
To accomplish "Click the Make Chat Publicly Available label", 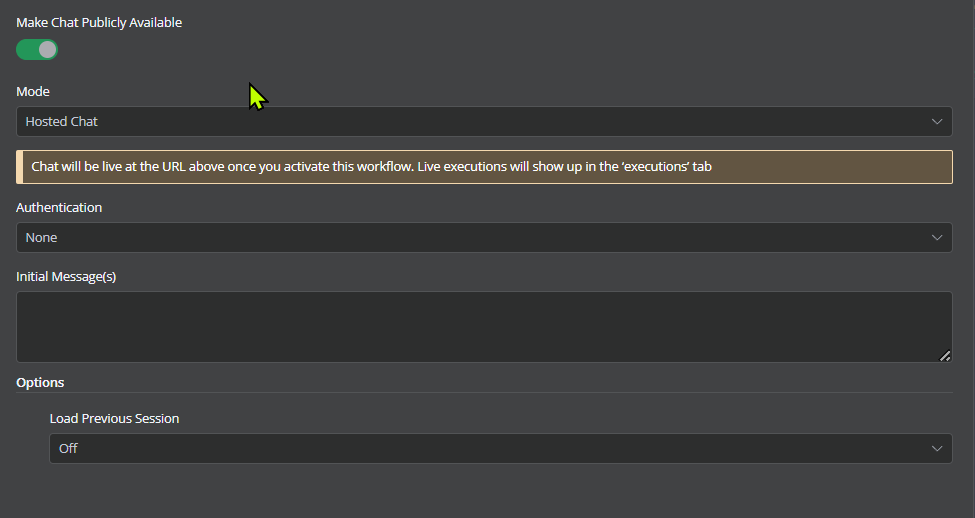I will coord(99,22).
